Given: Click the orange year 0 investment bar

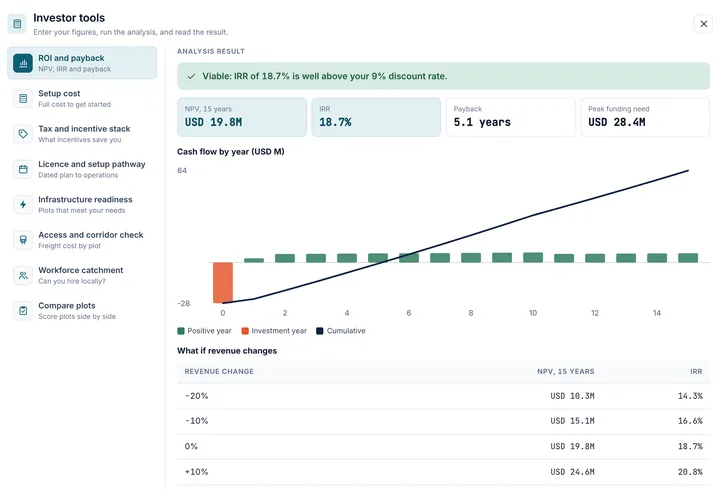Looking at the screenshot, I should 223,282.
